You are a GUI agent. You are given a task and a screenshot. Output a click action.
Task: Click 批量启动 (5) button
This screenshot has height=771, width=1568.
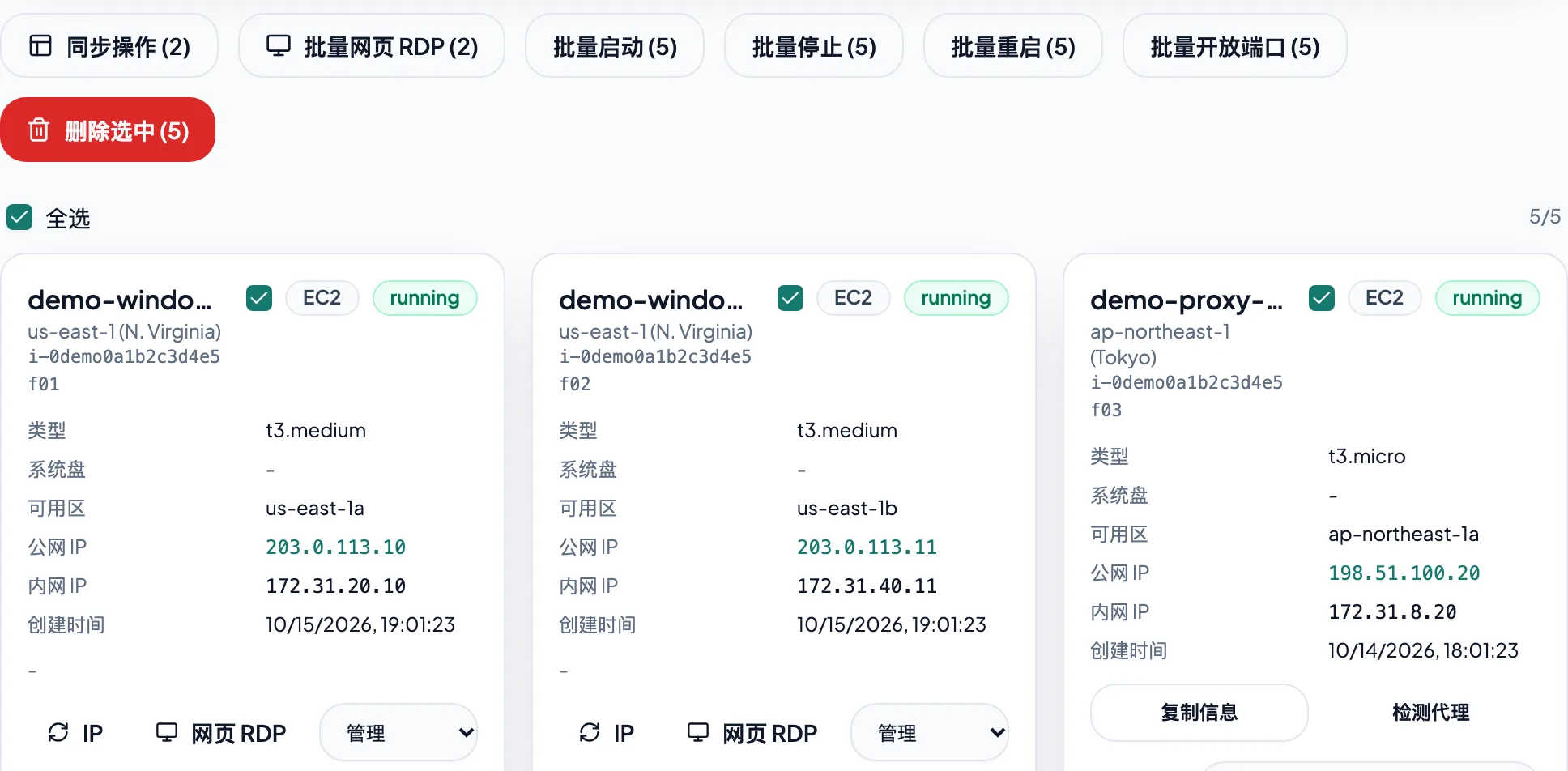[615, 46]
